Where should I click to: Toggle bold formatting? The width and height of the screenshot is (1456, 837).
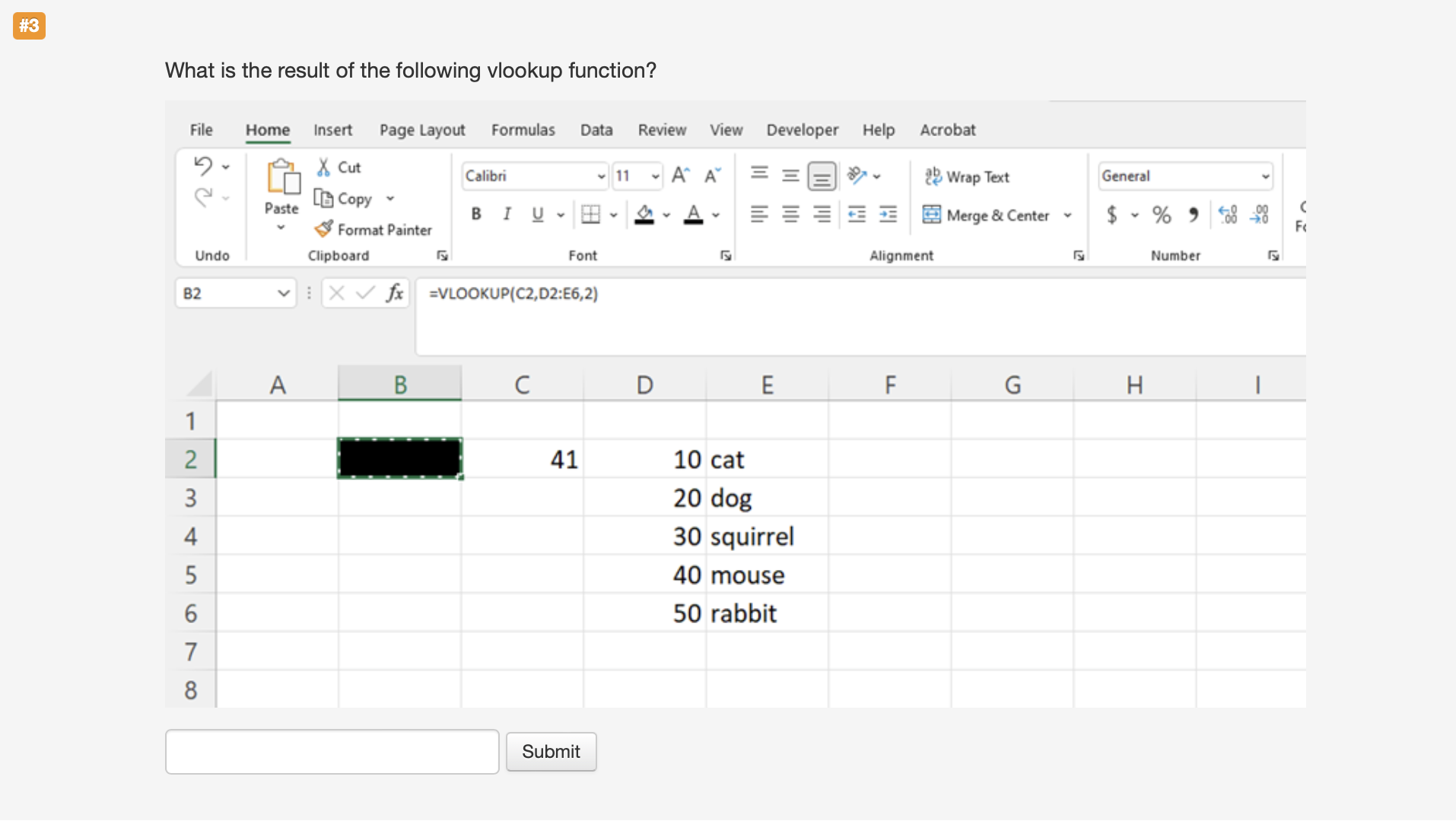tap(475, 214)
